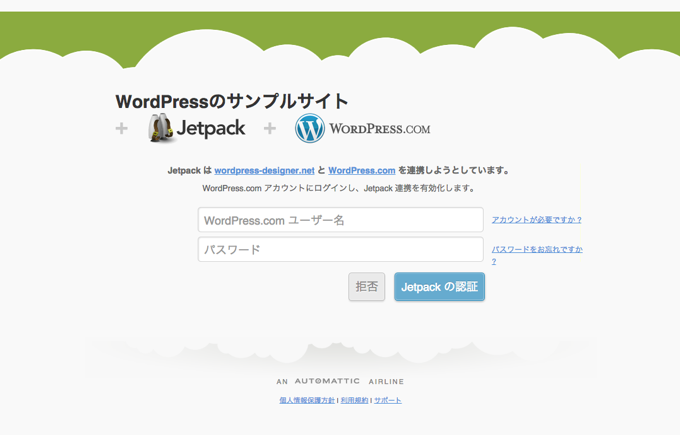The width and height of the screenshot is (680, 435).
Task: Click the Jetpack の認証 button
Action: point(439,287)
